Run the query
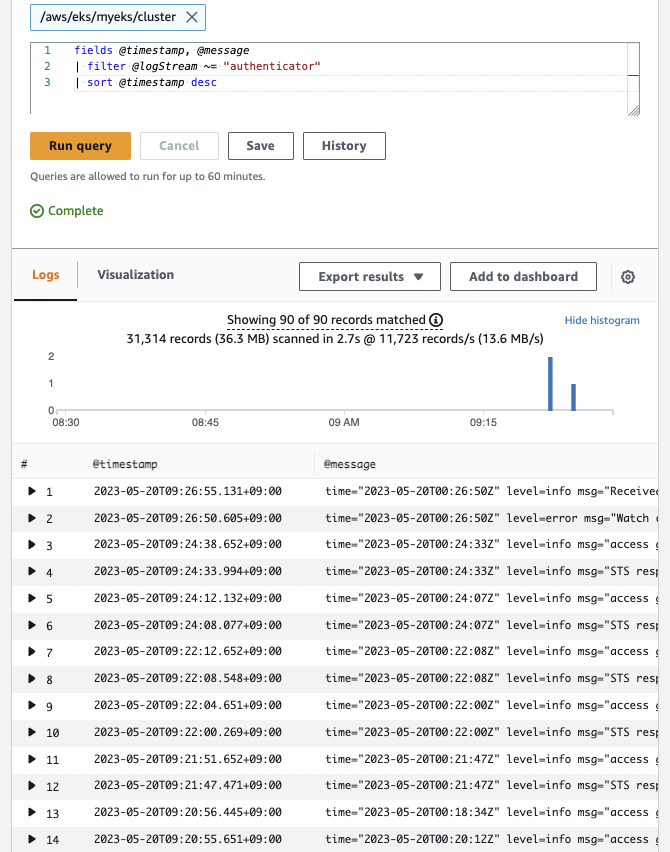670x852 pixels. [x=80, y=146]
